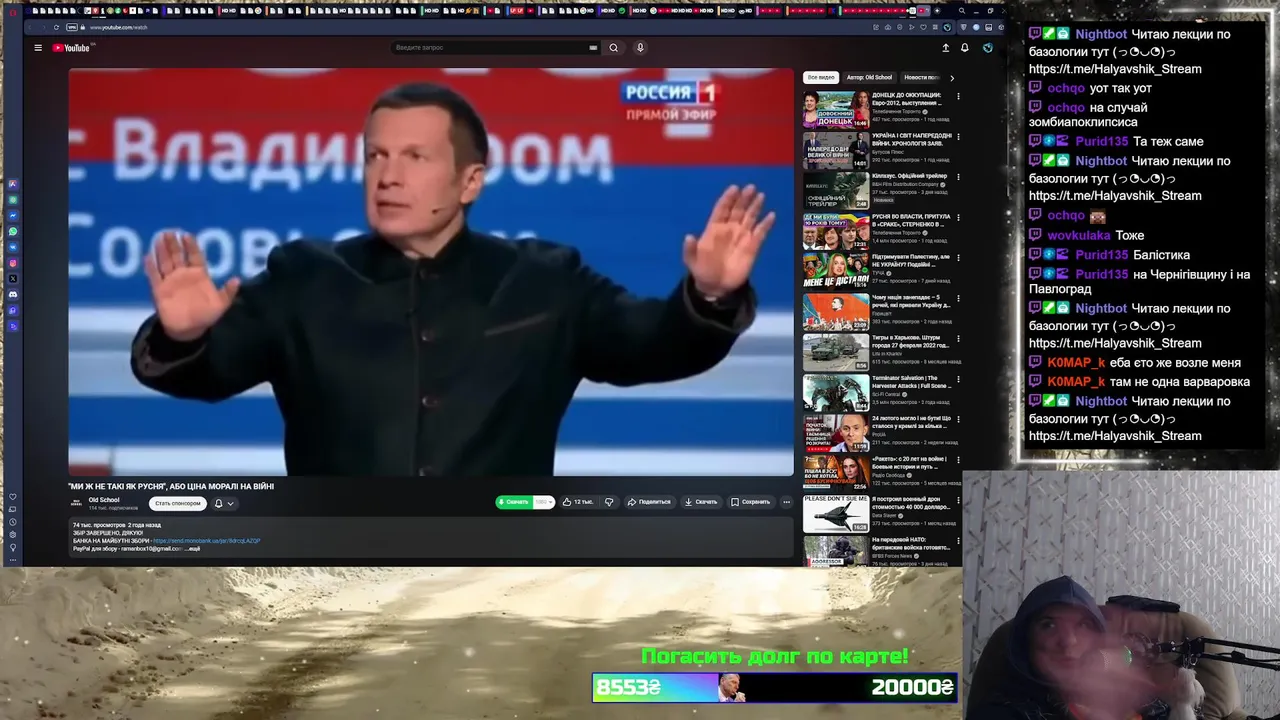This screenshot has width=1280, height=720.
Task: Click the YouTube logo
Action: pyautogui.click(x=72, y=48)
